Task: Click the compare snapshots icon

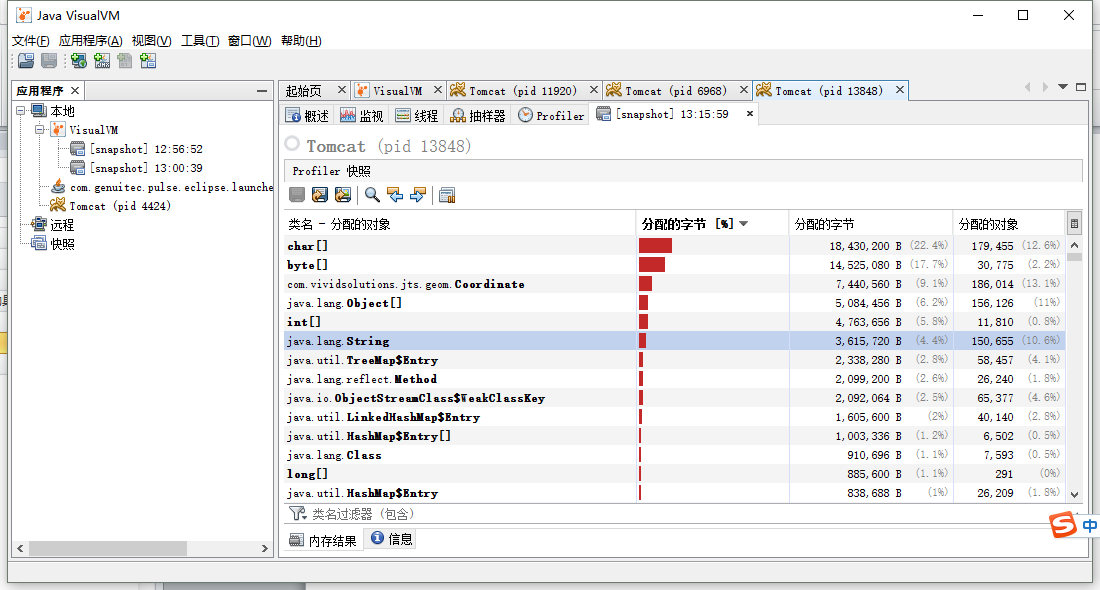Action: pyautogui.click(x=447, y=195)
